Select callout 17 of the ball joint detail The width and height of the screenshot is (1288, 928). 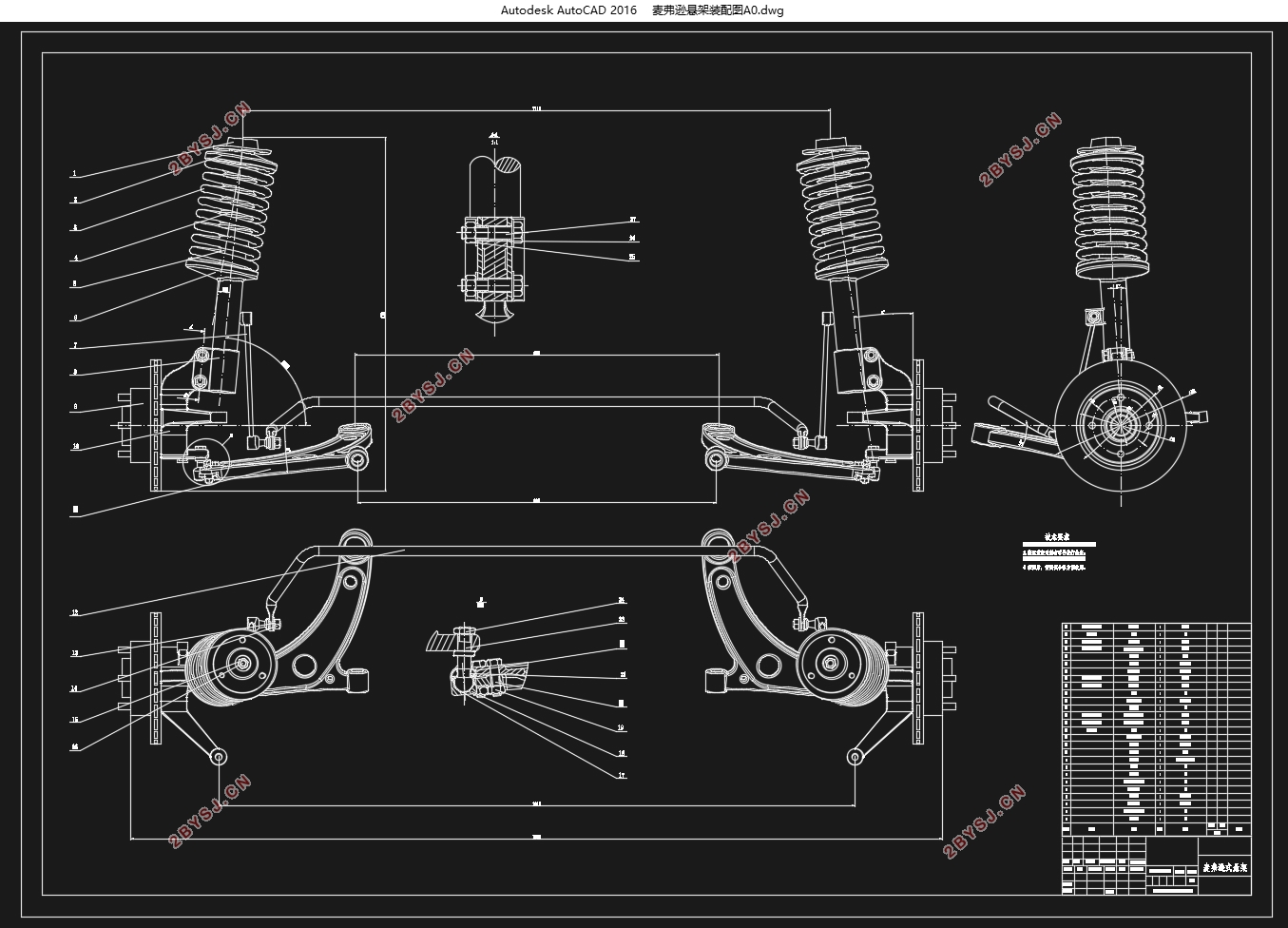[x=622, y=776]
